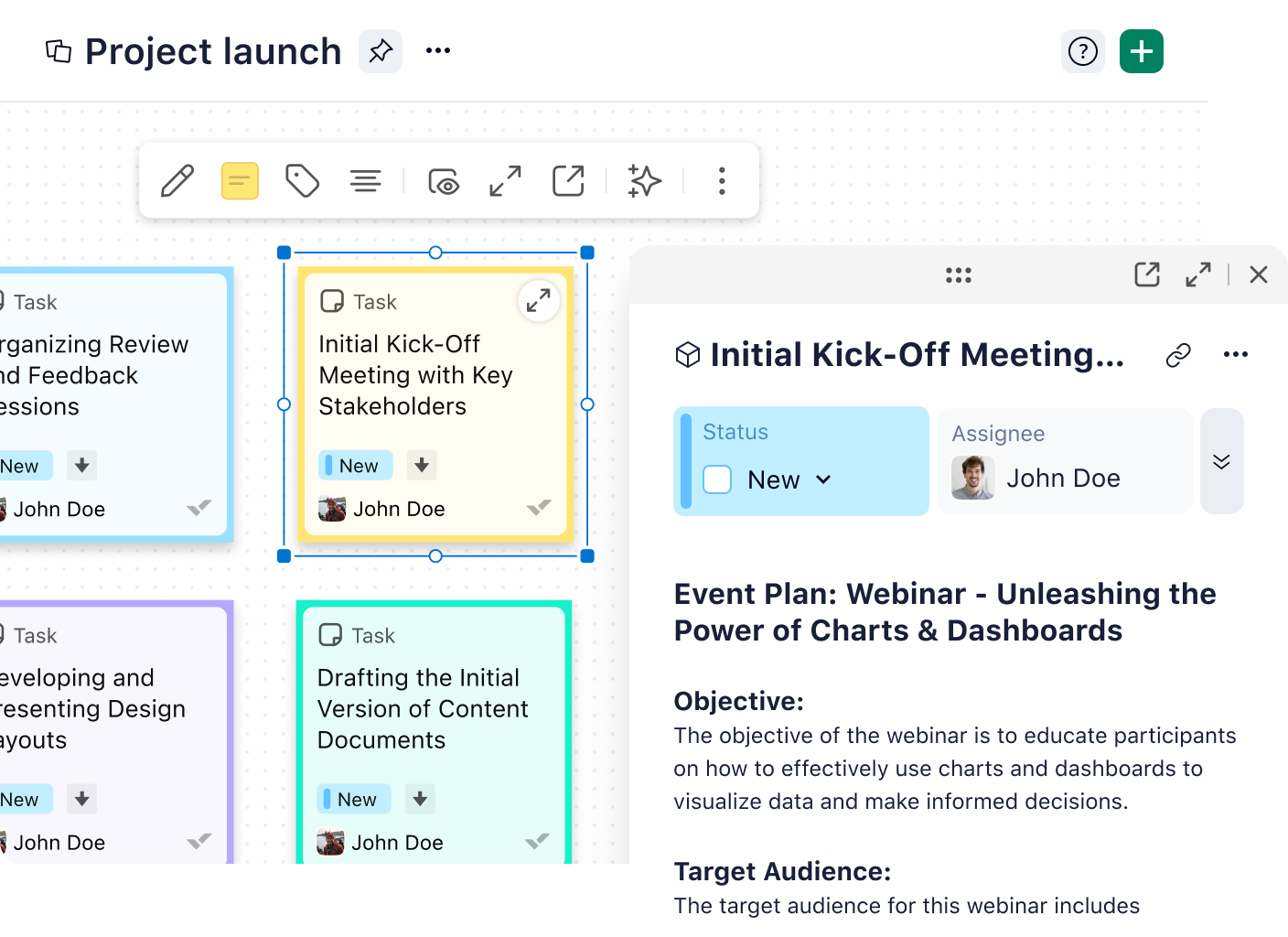
Task: Click the board icon left of Project launch
Action: pos(59,51)
